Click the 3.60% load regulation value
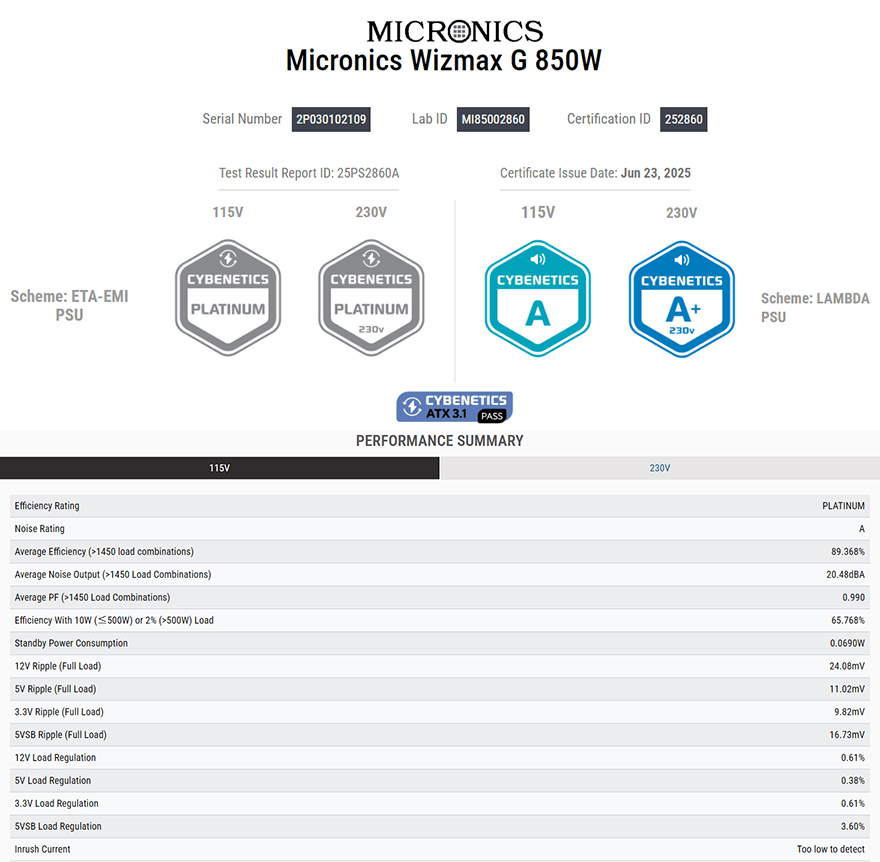The width and height of the screenshot is (880, 862). 852,826
